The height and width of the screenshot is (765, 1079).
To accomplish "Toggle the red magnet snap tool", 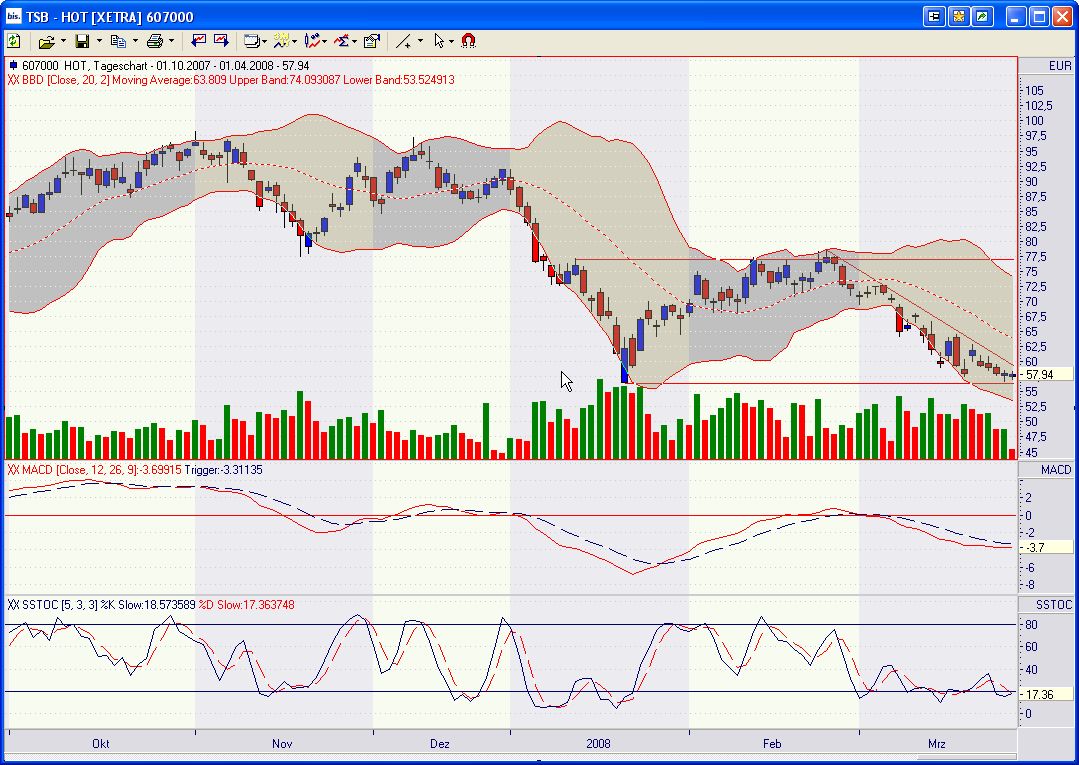I will (x=469, y=41).
